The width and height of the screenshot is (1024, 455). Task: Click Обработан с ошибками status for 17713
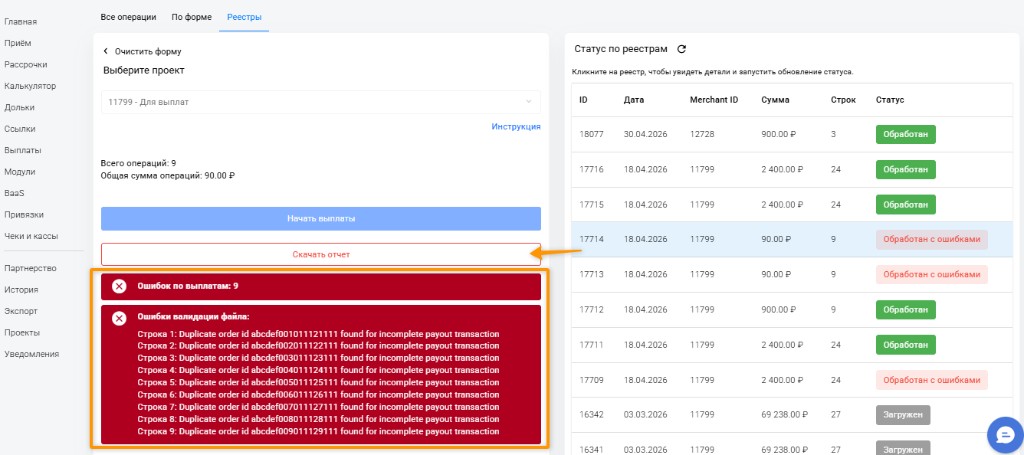click(931, 275)
